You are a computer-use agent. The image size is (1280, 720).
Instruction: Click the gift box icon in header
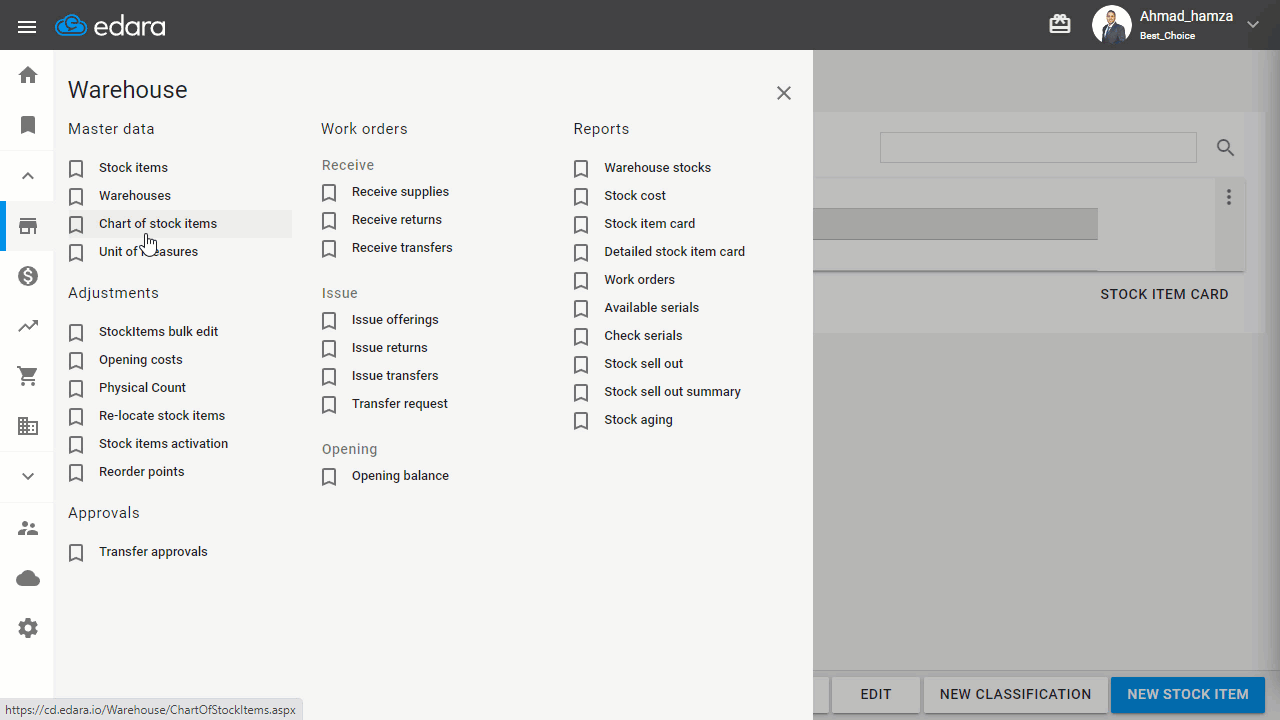click(1060, 24)
